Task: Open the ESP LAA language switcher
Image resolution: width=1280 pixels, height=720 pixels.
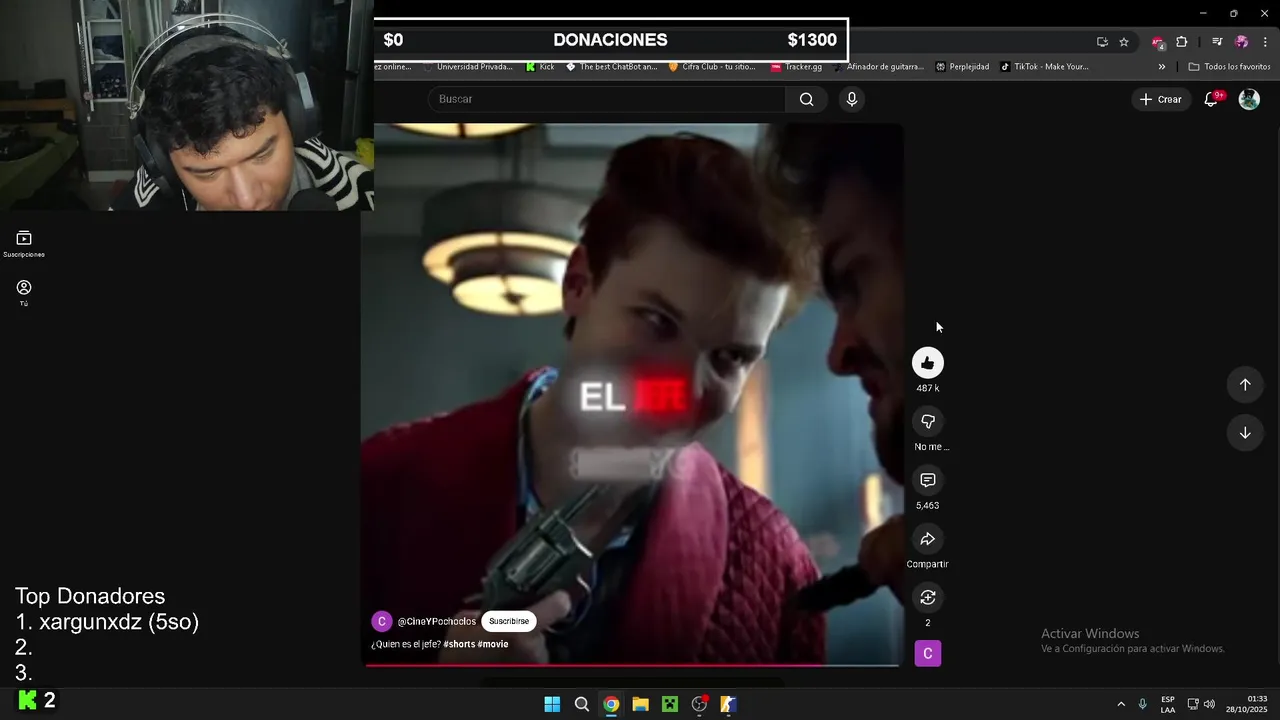Action: pos(1168,704)
